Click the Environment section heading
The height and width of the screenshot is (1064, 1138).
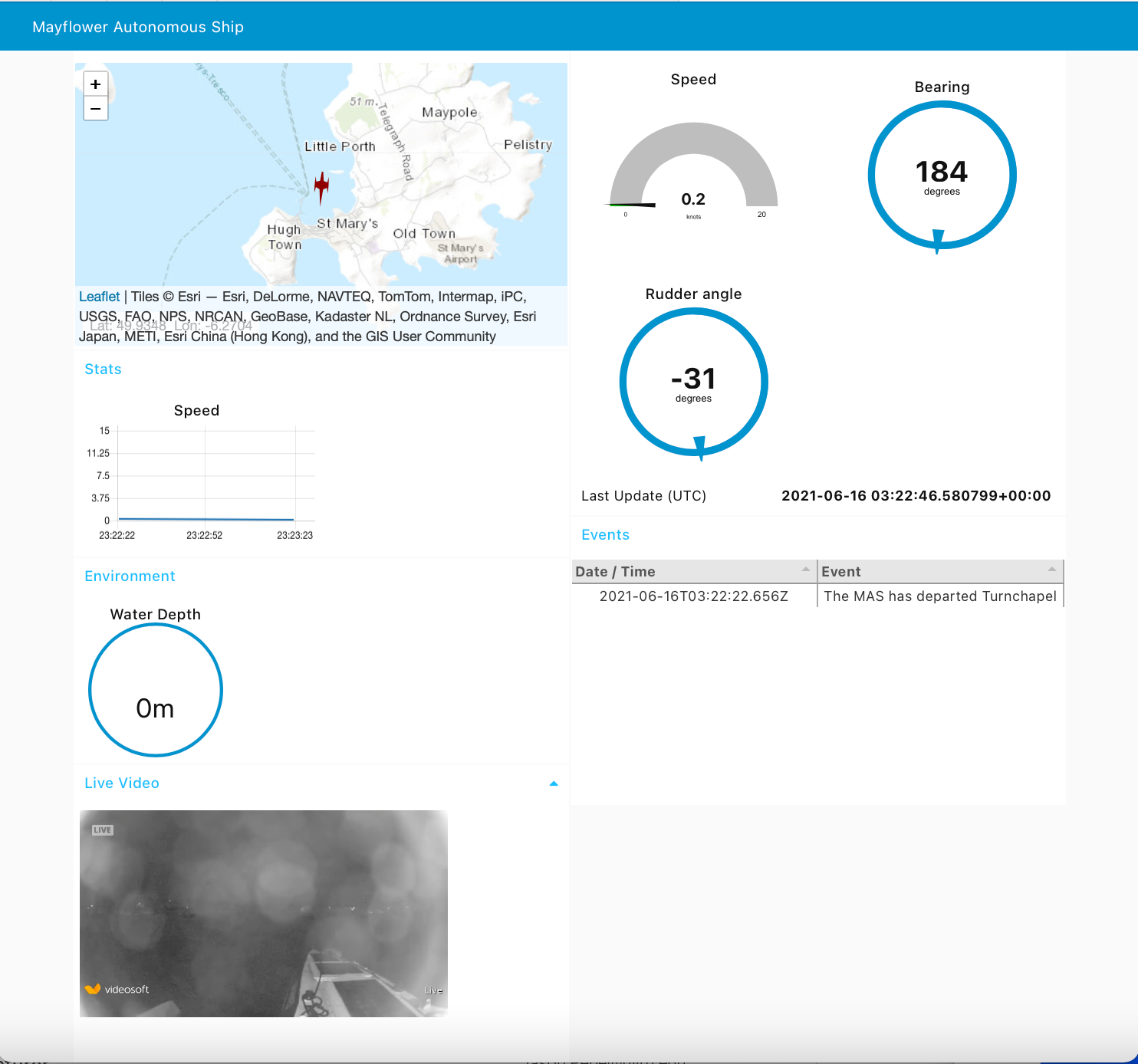(130, 576)
